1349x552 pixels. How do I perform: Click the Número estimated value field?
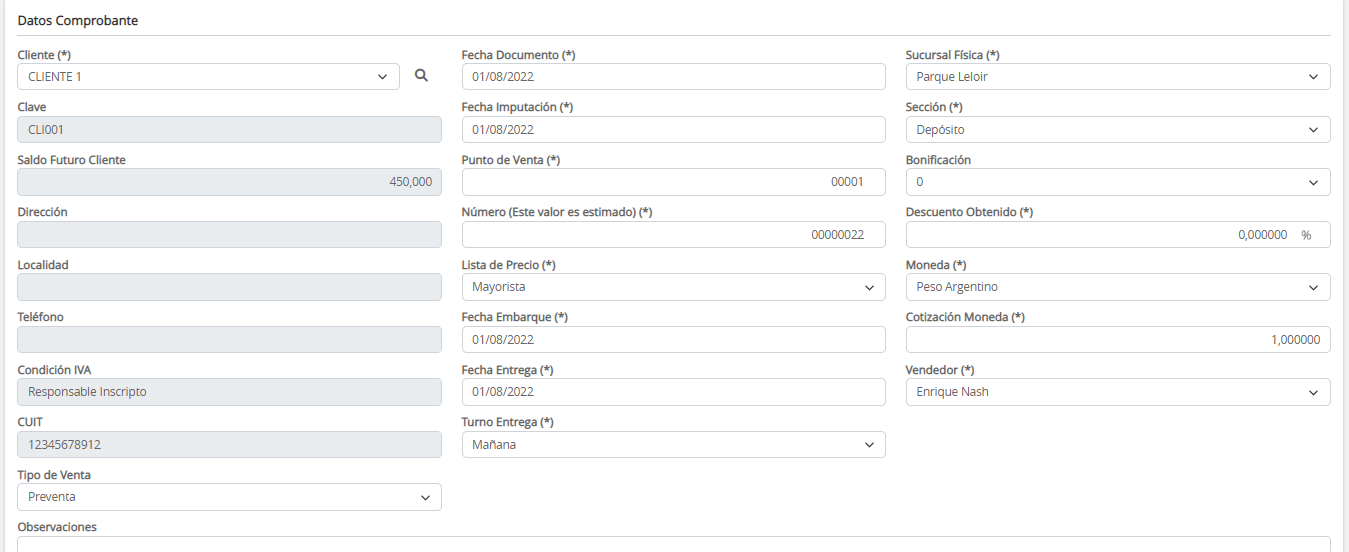(x=673, y=234)
